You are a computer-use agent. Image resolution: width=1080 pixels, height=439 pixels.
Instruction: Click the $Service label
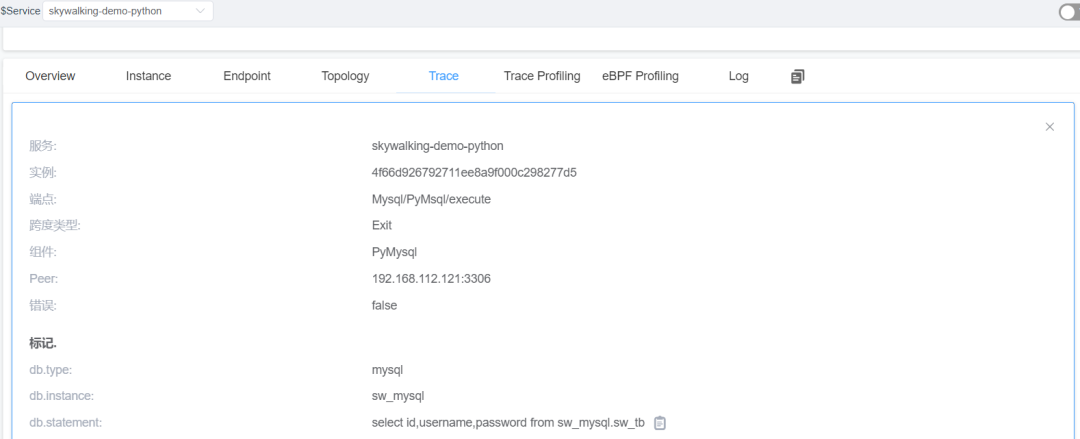coord(21,11)
